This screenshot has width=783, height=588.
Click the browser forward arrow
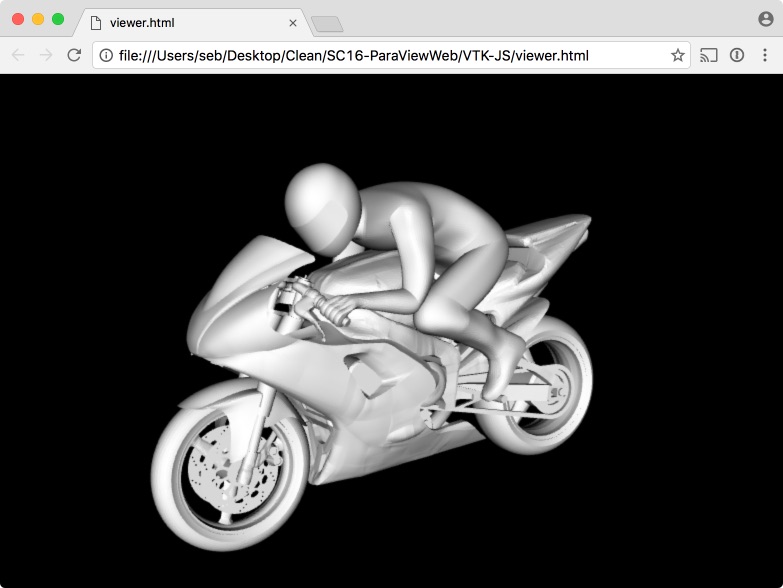point(46,55)
